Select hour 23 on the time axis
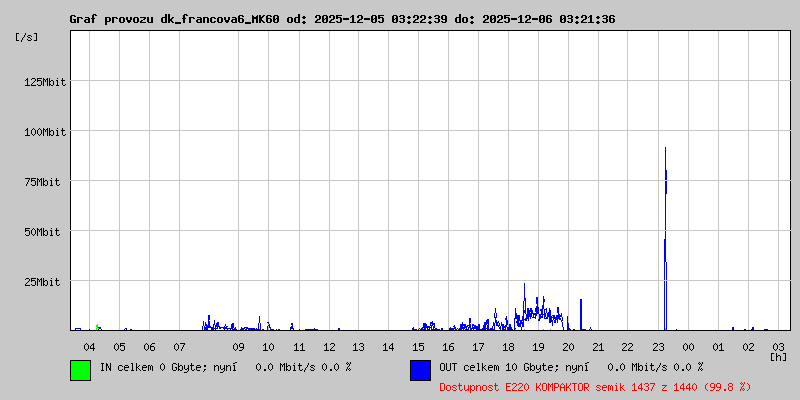The image size is (800, 400). 658,346
